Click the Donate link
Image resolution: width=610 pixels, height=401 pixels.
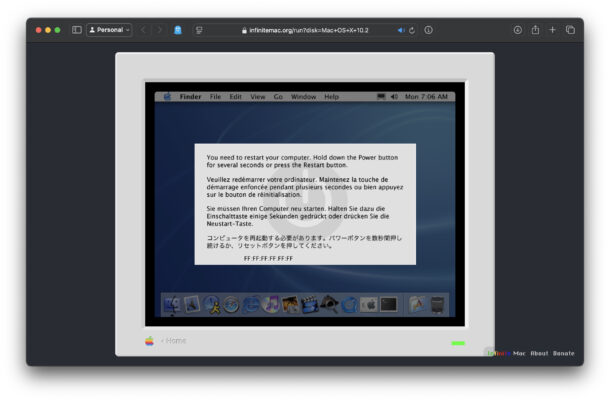point(564,353)
